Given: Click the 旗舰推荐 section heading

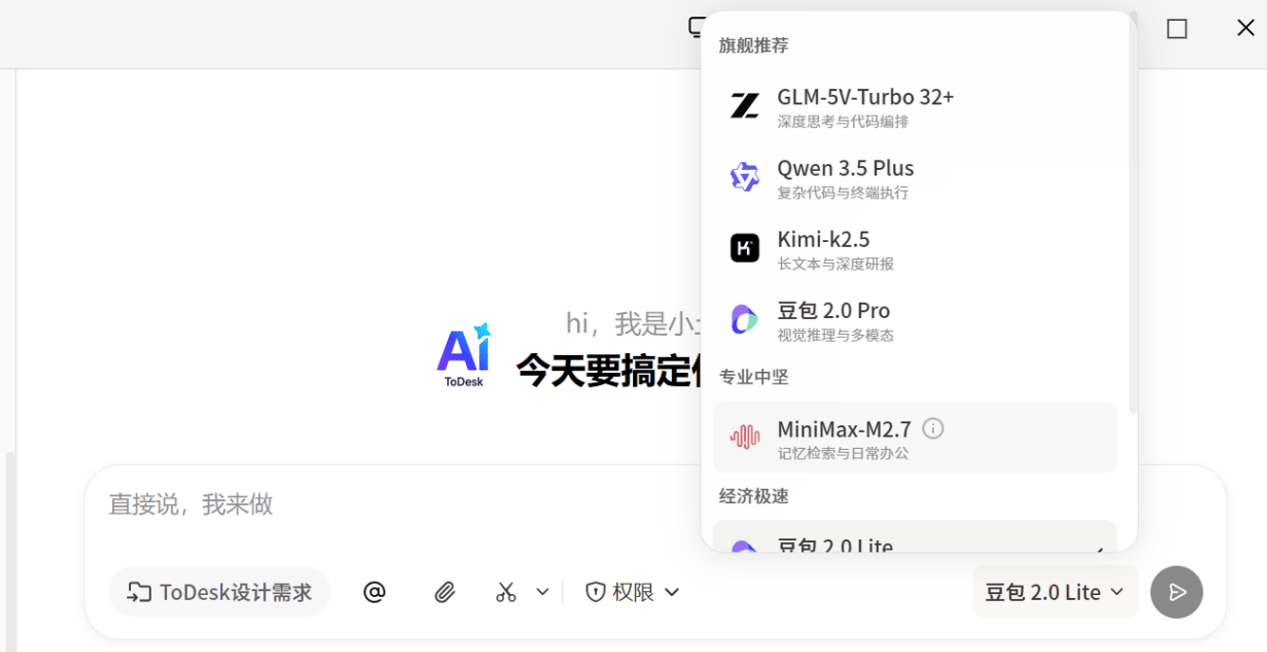Looking at the screenshot, I should tap(754, 45).
